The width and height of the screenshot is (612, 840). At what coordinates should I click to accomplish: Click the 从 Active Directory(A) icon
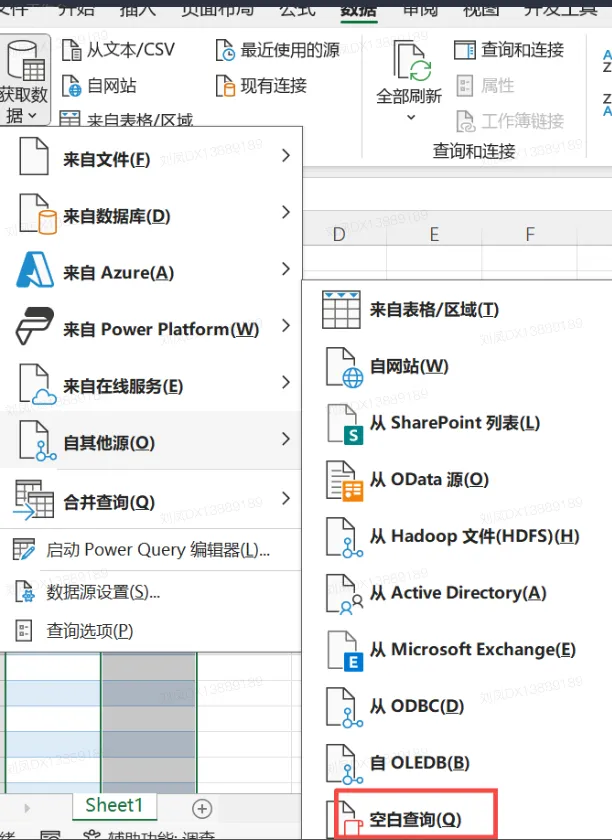344,594
